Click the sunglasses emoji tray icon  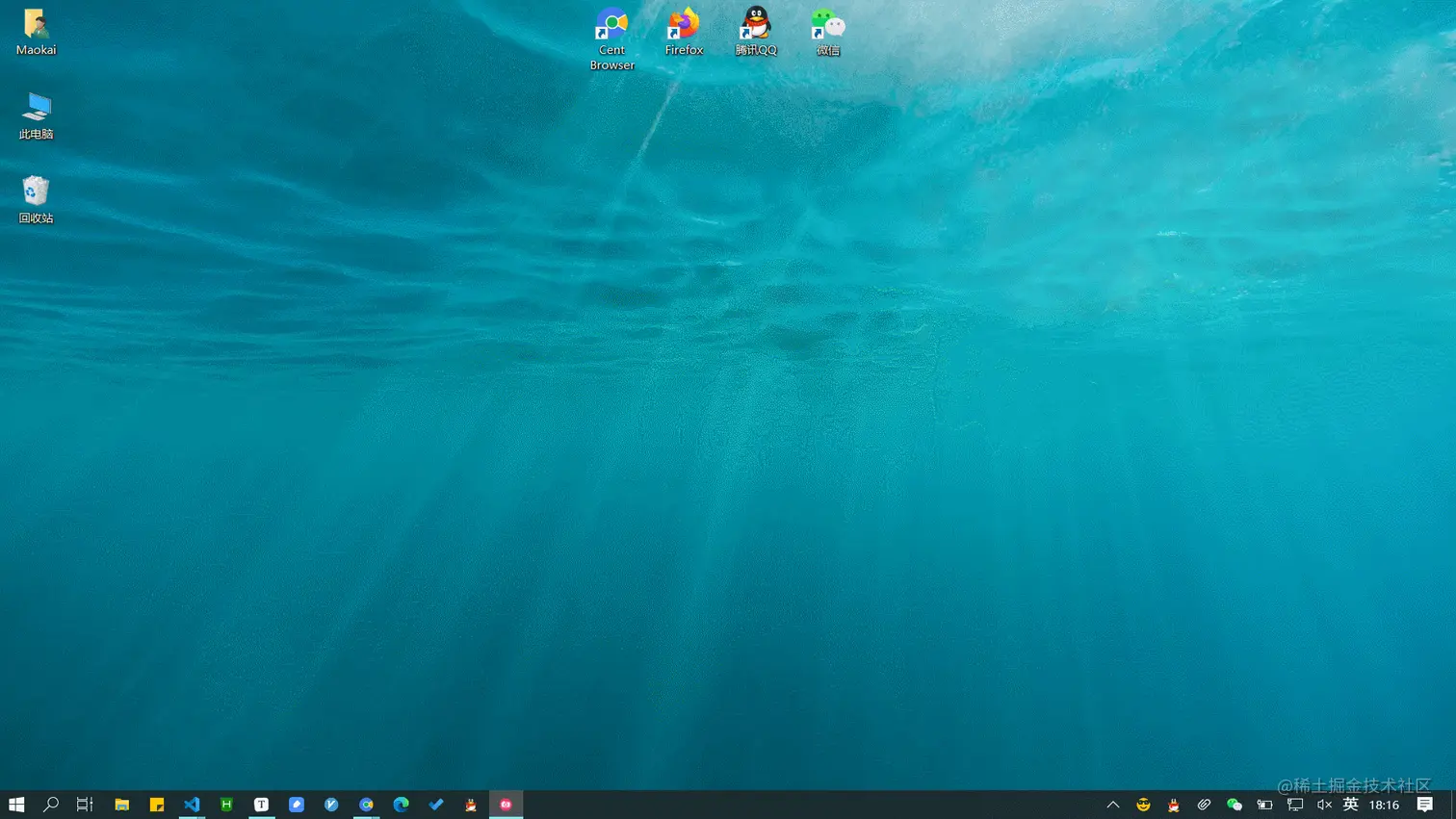pos(1143,805)
